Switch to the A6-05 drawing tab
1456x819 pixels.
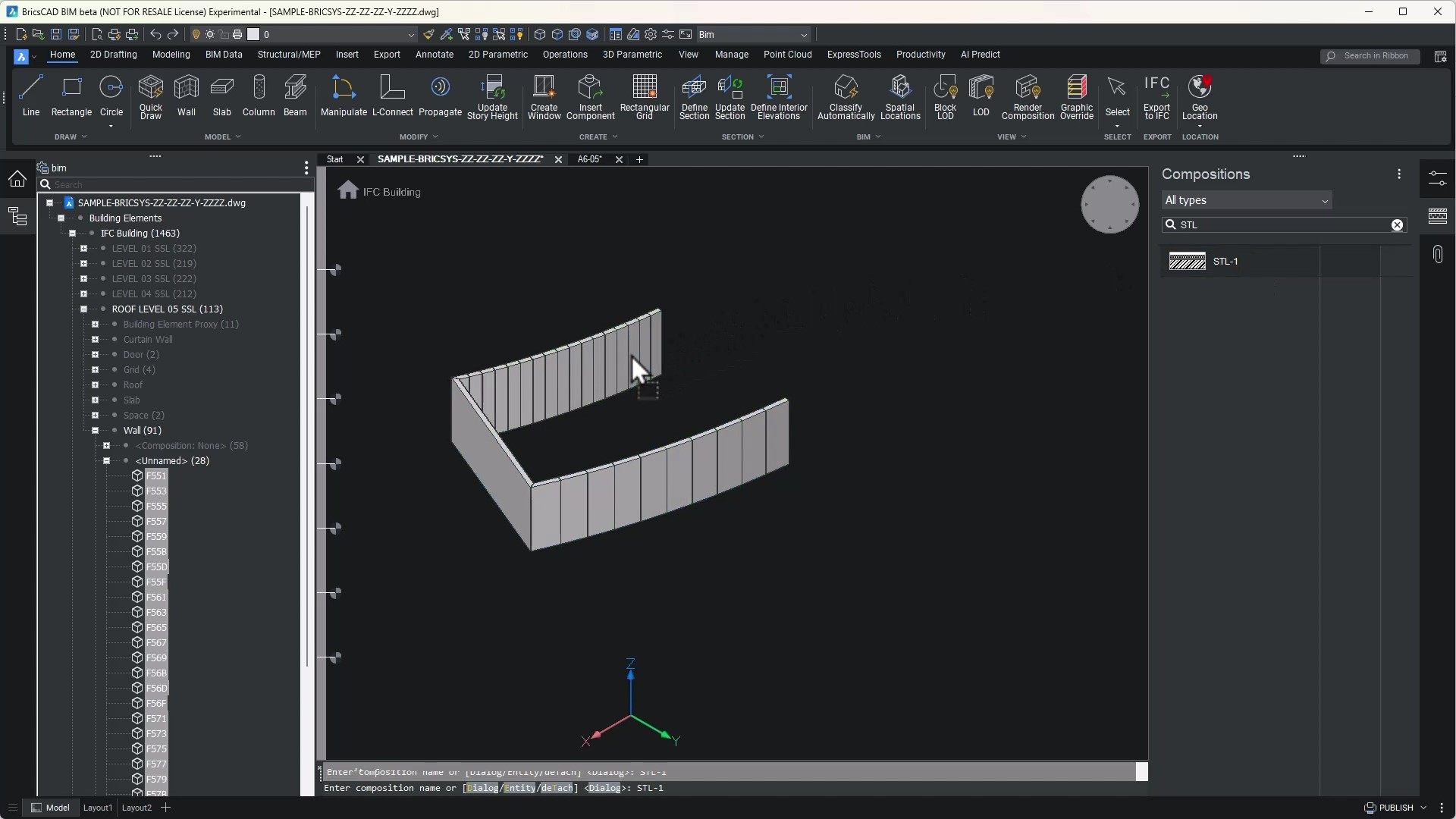click(589, 159)
